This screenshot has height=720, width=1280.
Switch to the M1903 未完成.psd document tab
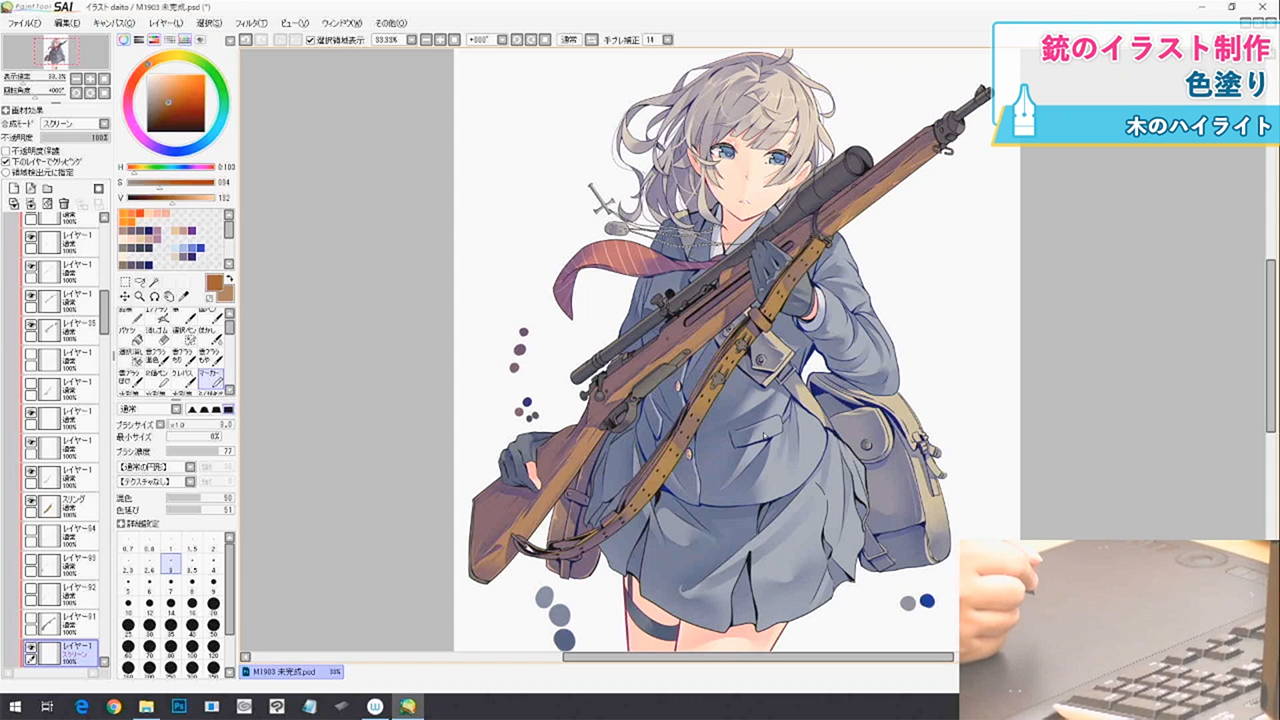[x=291, y=672]
